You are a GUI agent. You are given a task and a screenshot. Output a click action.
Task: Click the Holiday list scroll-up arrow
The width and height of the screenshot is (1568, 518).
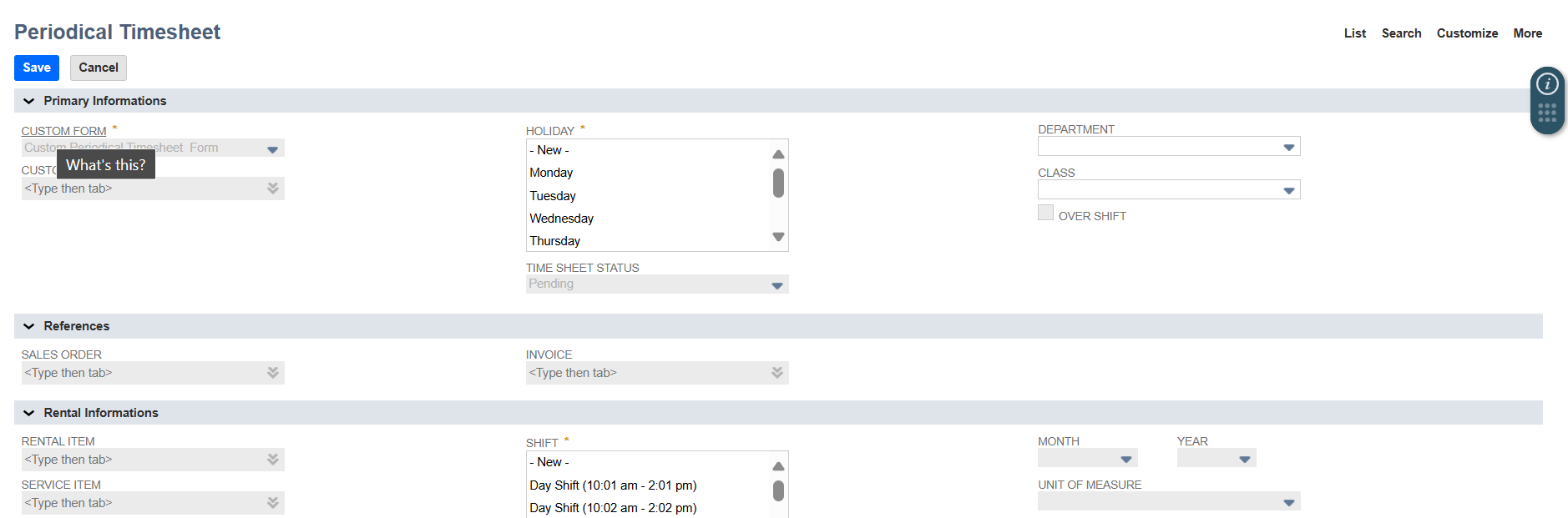tap(777, 153)
